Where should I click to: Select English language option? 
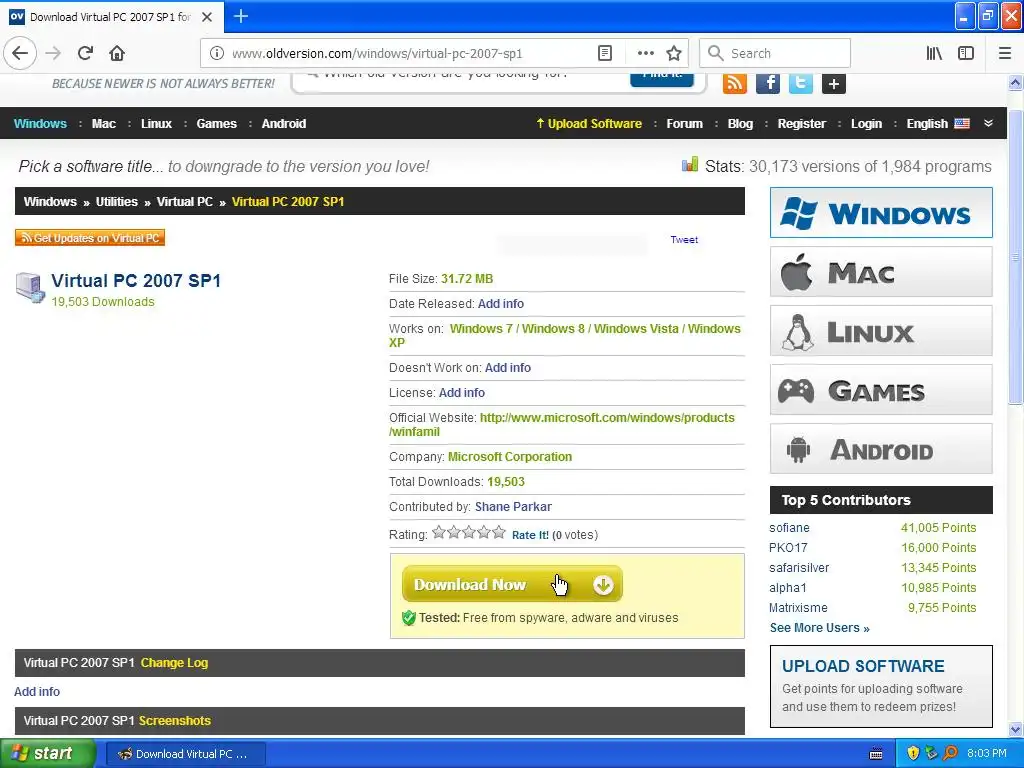pyautogui.click(x=938, y=123)
